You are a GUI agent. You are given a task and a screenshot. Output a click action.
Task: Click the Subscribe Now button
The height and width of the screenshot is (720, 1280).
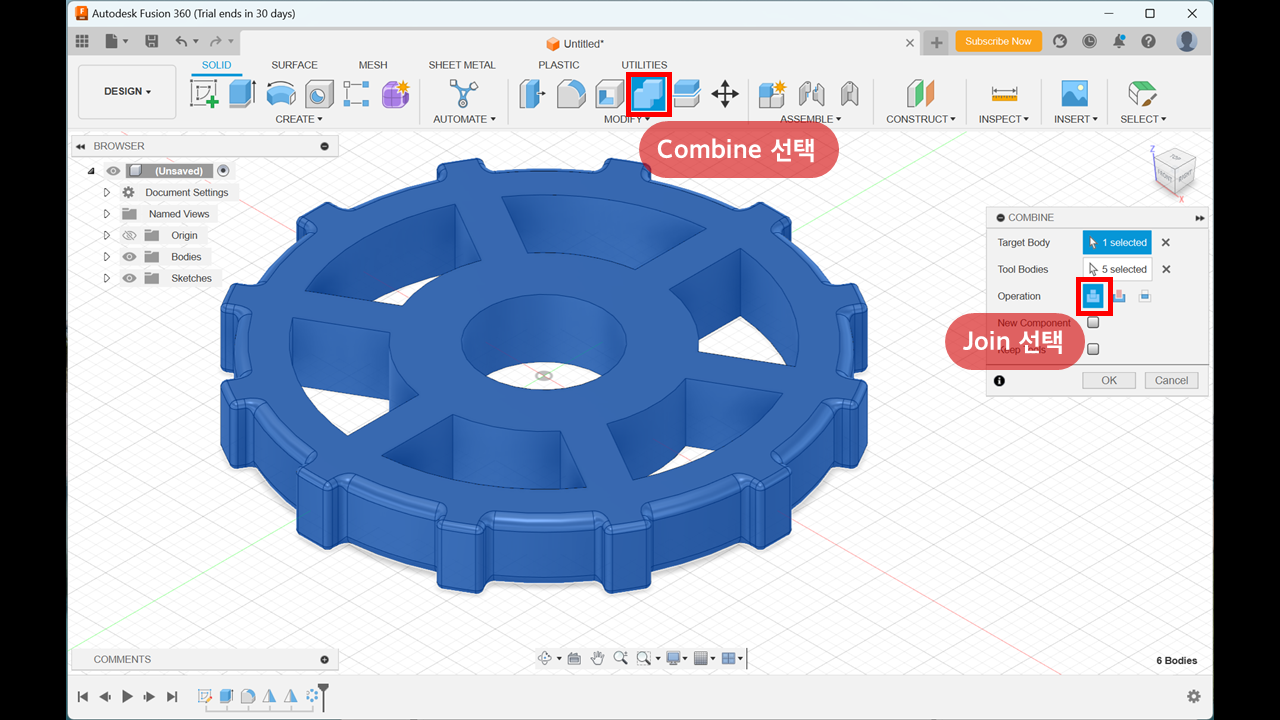tap(998, 41)
